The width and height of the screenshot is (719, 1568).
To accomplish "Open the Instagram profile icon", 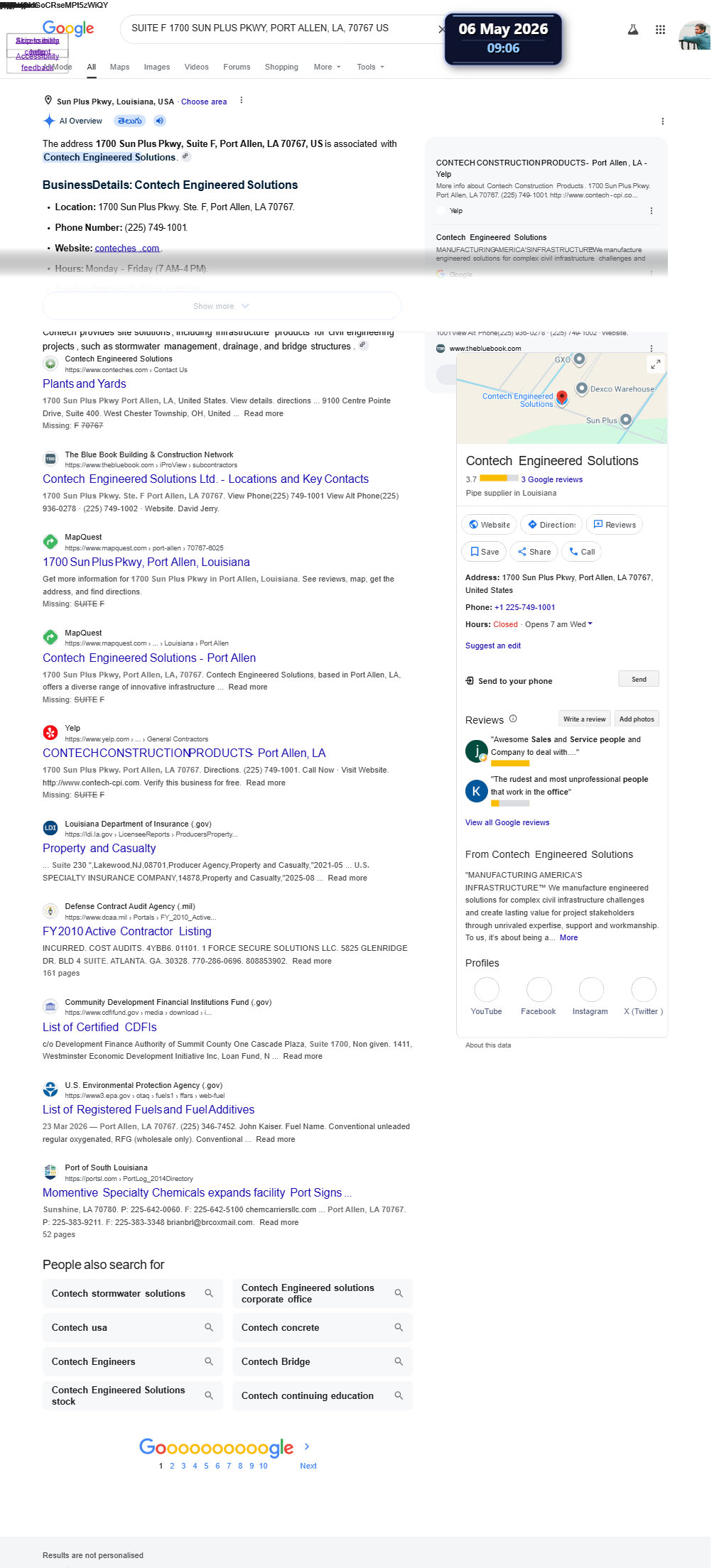I will tap(591, 989).
